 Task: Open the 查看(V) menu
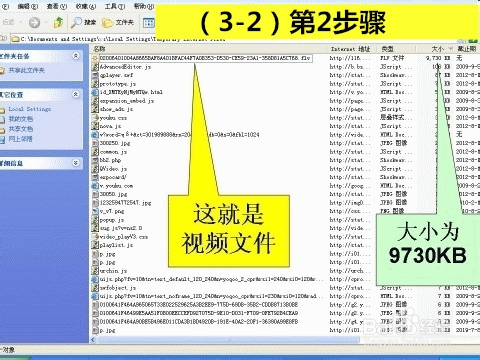click(57, 6)
